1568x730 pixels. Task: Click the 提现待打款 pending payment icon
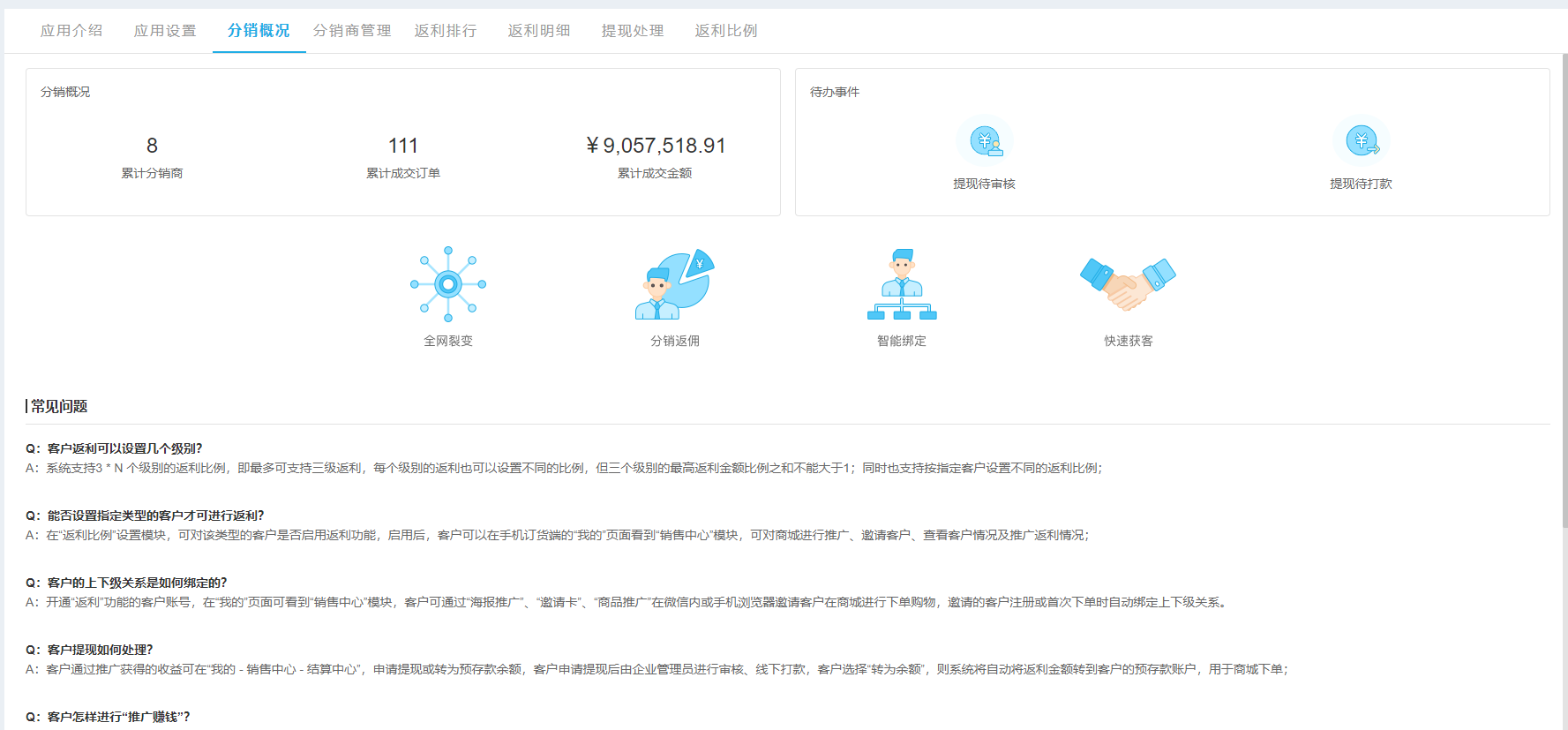pos(1361,141)
